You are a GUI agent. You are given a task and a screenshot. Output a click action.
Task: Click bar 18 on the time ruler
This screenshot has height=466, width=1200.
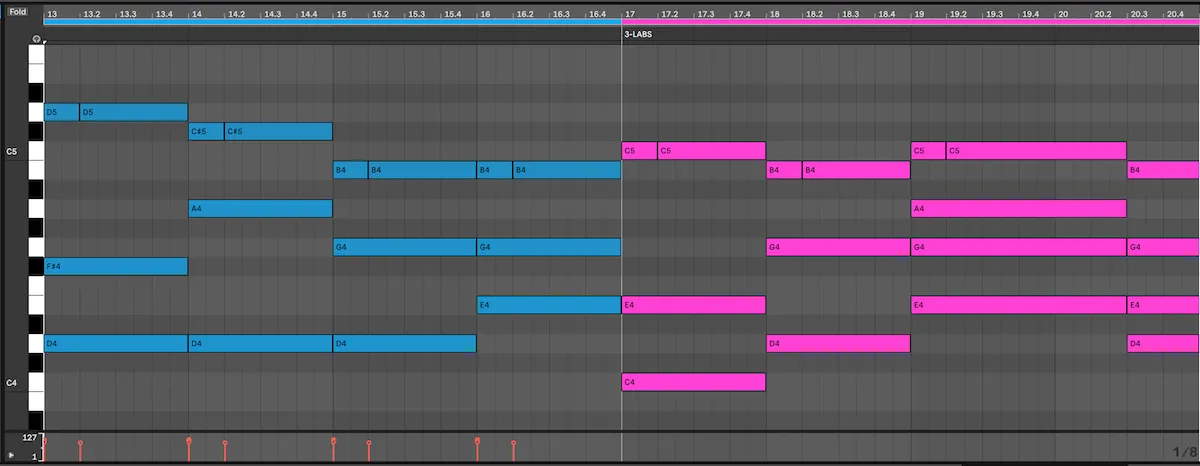(773, 15)
